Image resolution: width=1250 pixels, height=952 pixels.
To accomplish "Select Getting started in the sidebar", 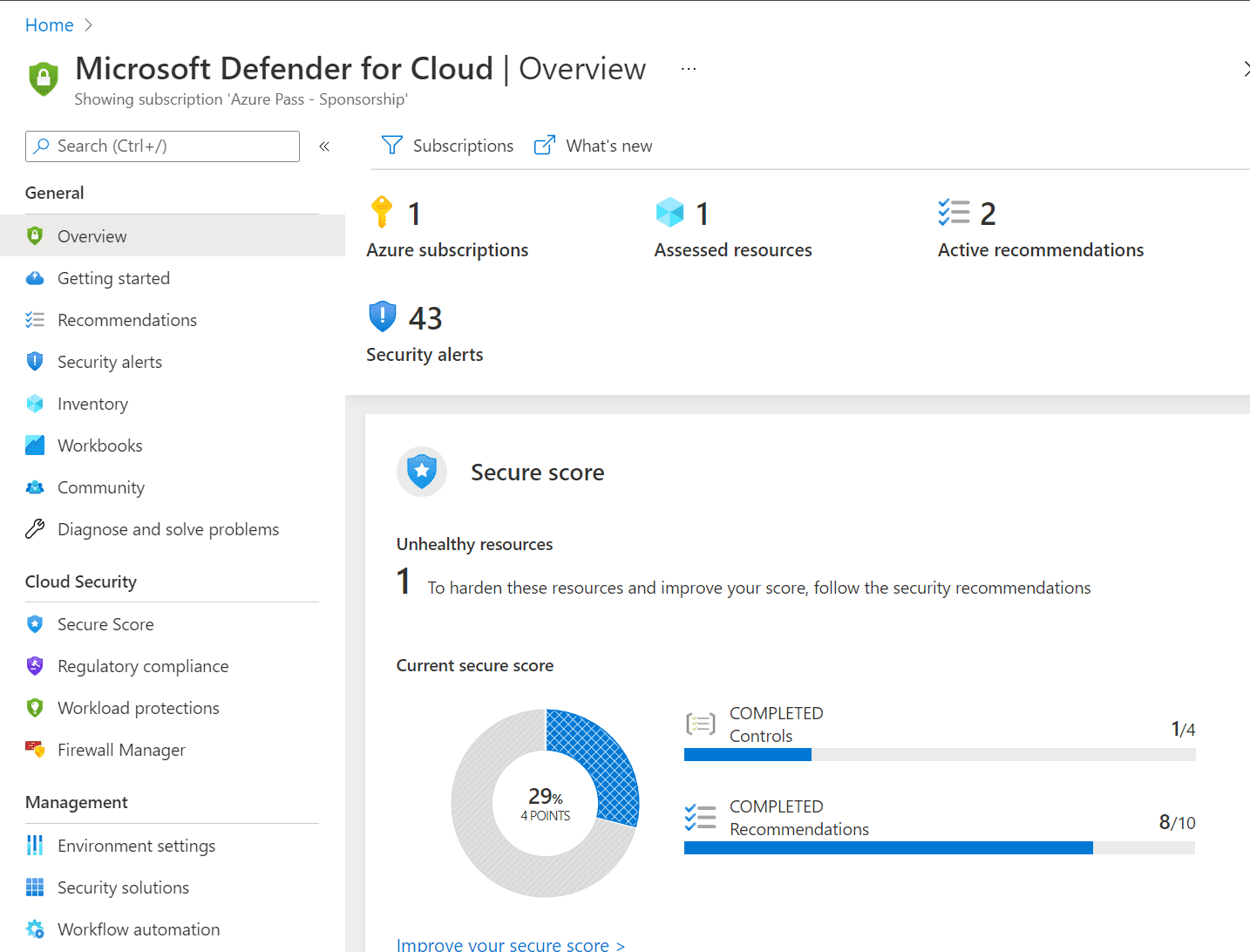I will pyautogui.click(x=113, y=278).
